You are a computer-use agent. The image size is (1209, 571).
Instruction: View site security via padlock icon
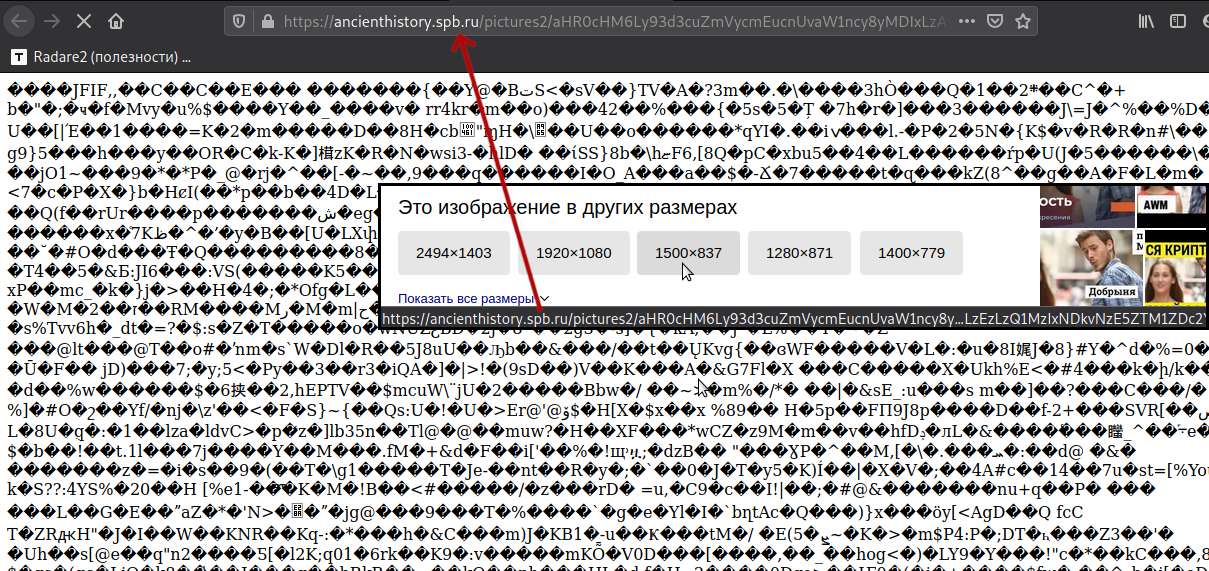pos(266,20)
